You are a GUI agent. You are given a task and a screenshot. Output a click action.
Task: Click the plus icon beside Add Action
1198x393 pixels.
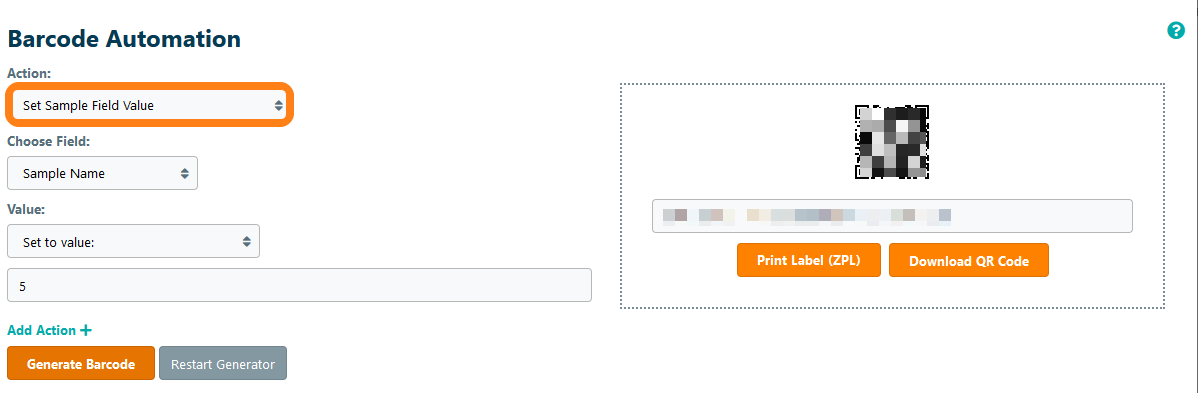pyautogui.click(x=86, y=330)
